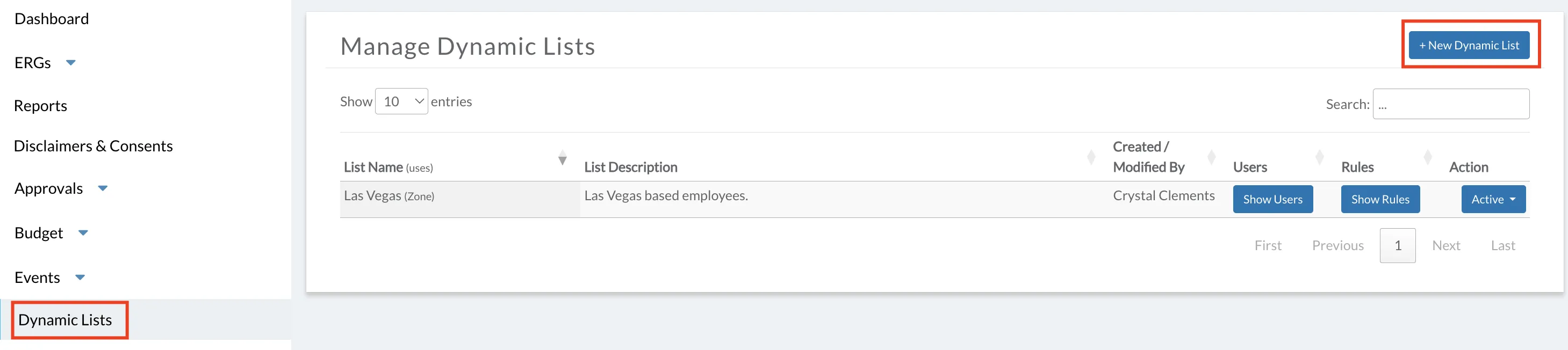Open Dashboard in sidebar
The width and height of the screenshot is (1568, 350).
(x=52, y=19)
